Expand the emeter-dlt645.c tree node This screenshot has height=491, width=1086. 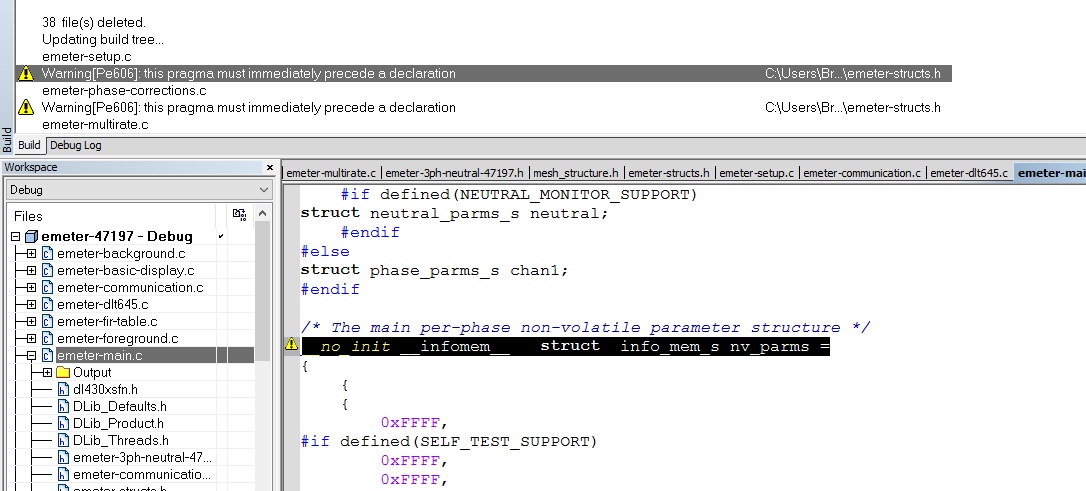pos(31,305)
